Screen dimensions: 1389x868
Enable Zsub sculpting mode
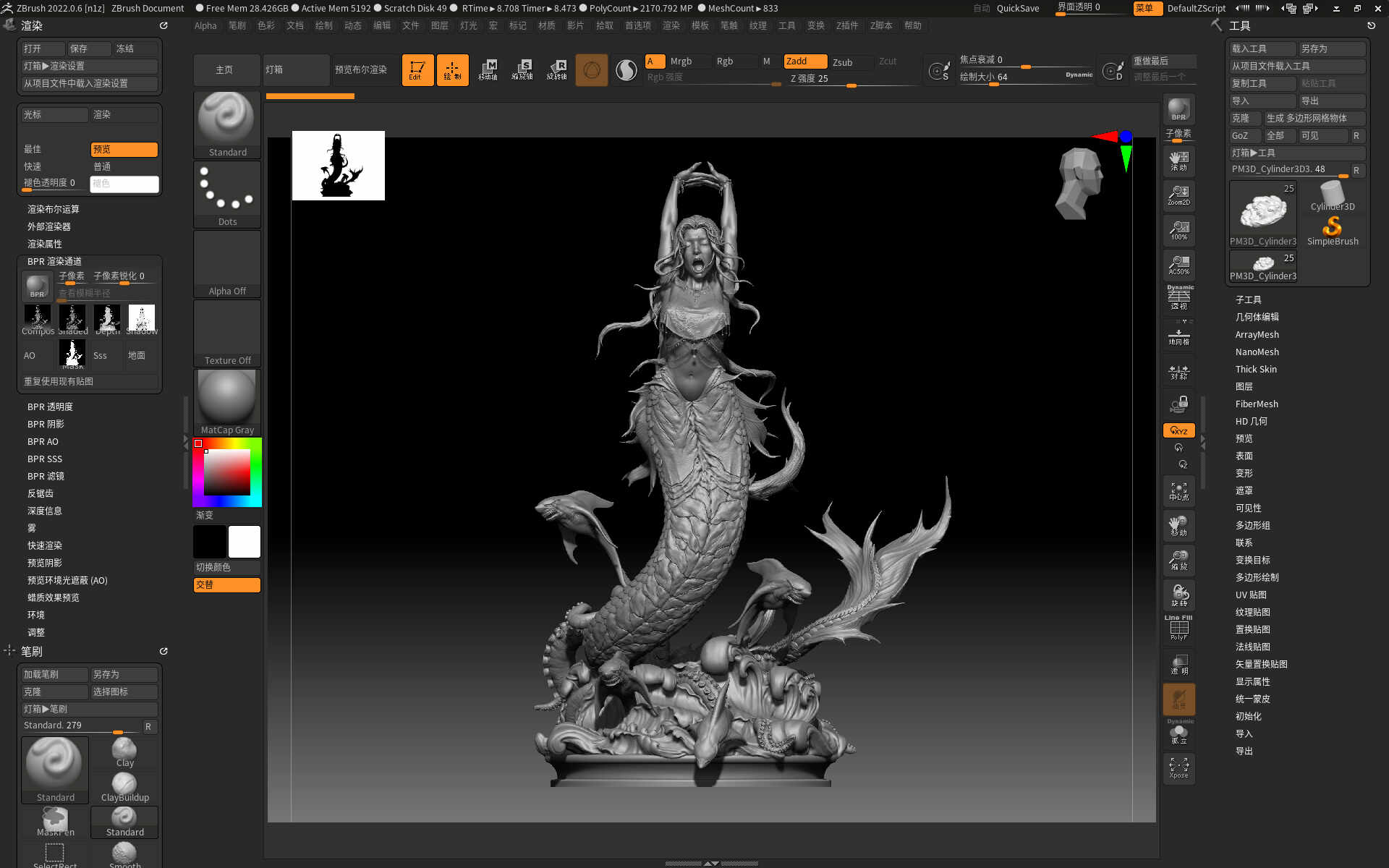click(x=843, y=62)
